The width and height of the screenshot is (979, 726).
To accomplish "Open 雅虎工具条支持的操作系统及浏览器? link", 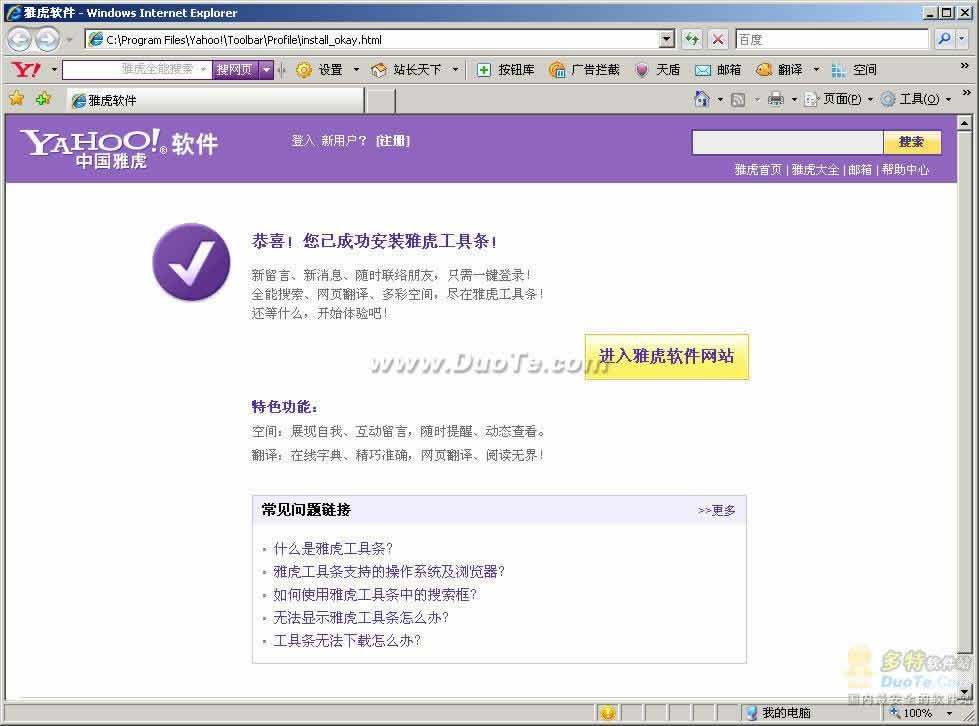I will tap(388, 572).
